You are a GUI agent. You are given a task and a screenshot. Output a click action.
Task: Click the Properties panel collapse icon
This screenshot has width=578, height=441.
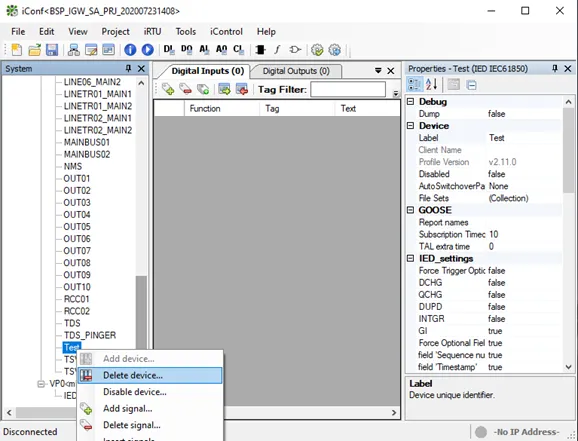471,85
